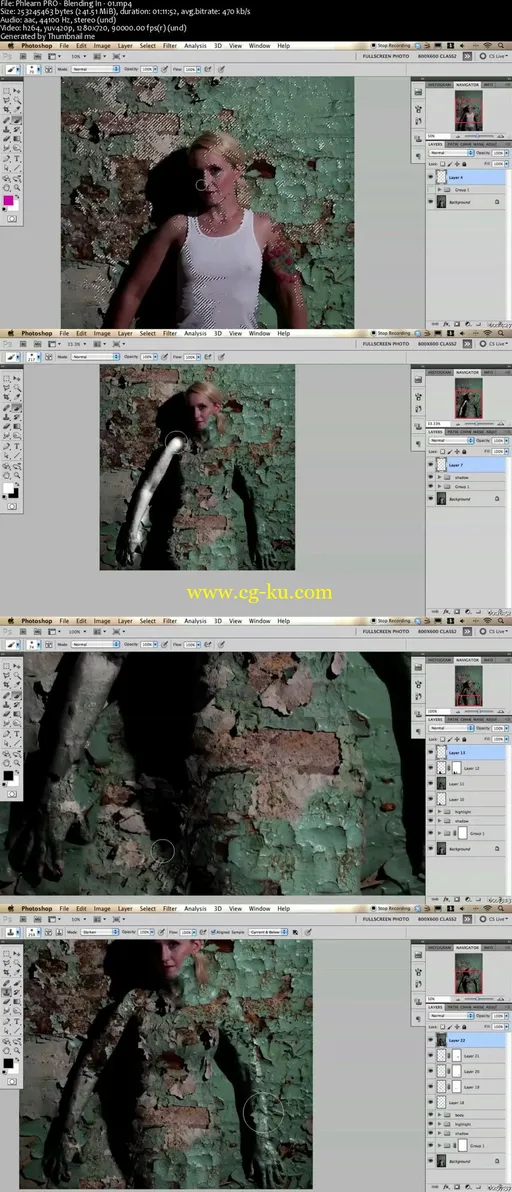Open the fx layer style icon in top frame
This screenshot has width=512, height=1192.
pyautogui.click(x=446, y=324)
